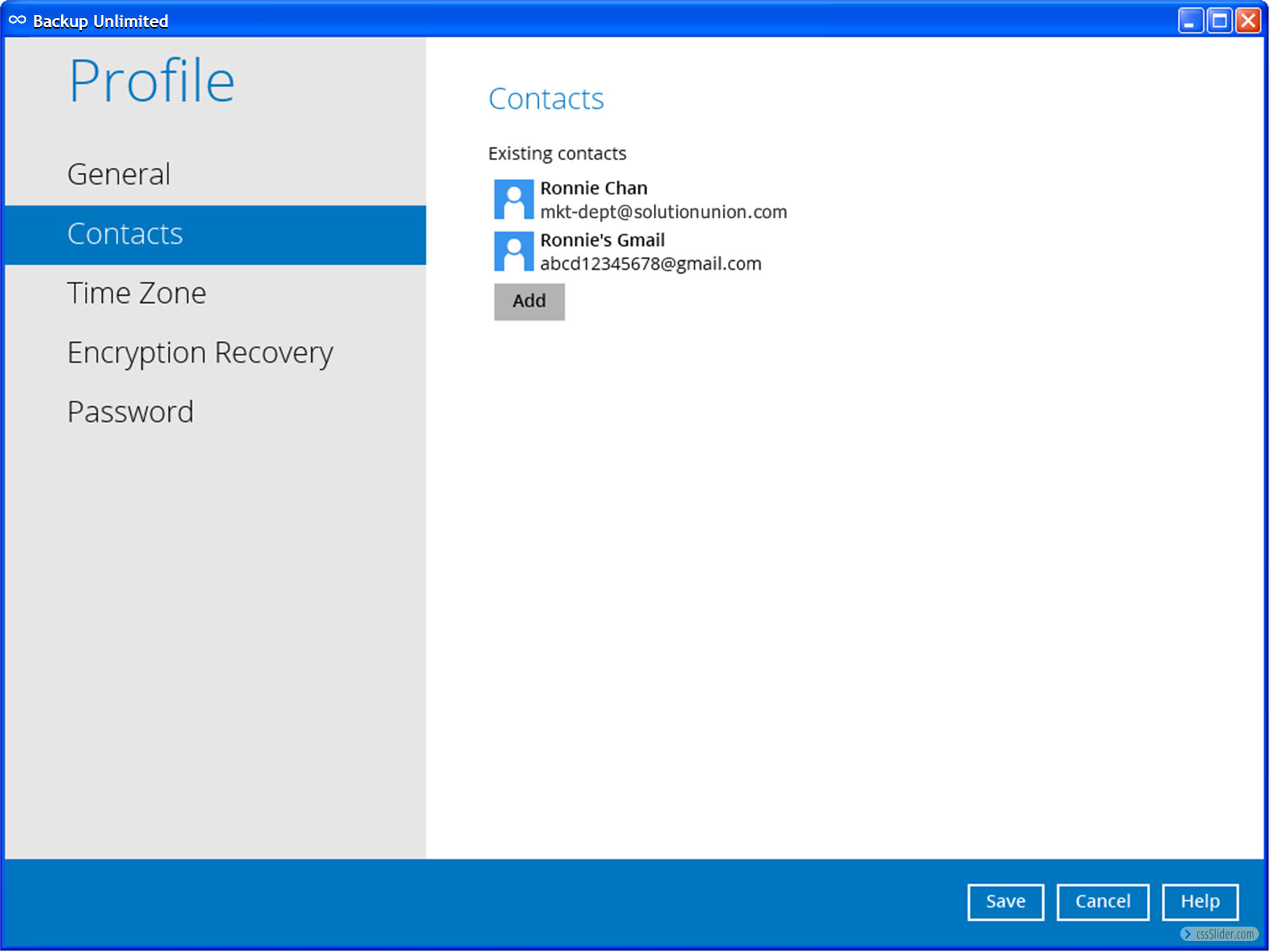Go to the Password section
This screenshot has height=952, width=1270.
coord(131,413)
